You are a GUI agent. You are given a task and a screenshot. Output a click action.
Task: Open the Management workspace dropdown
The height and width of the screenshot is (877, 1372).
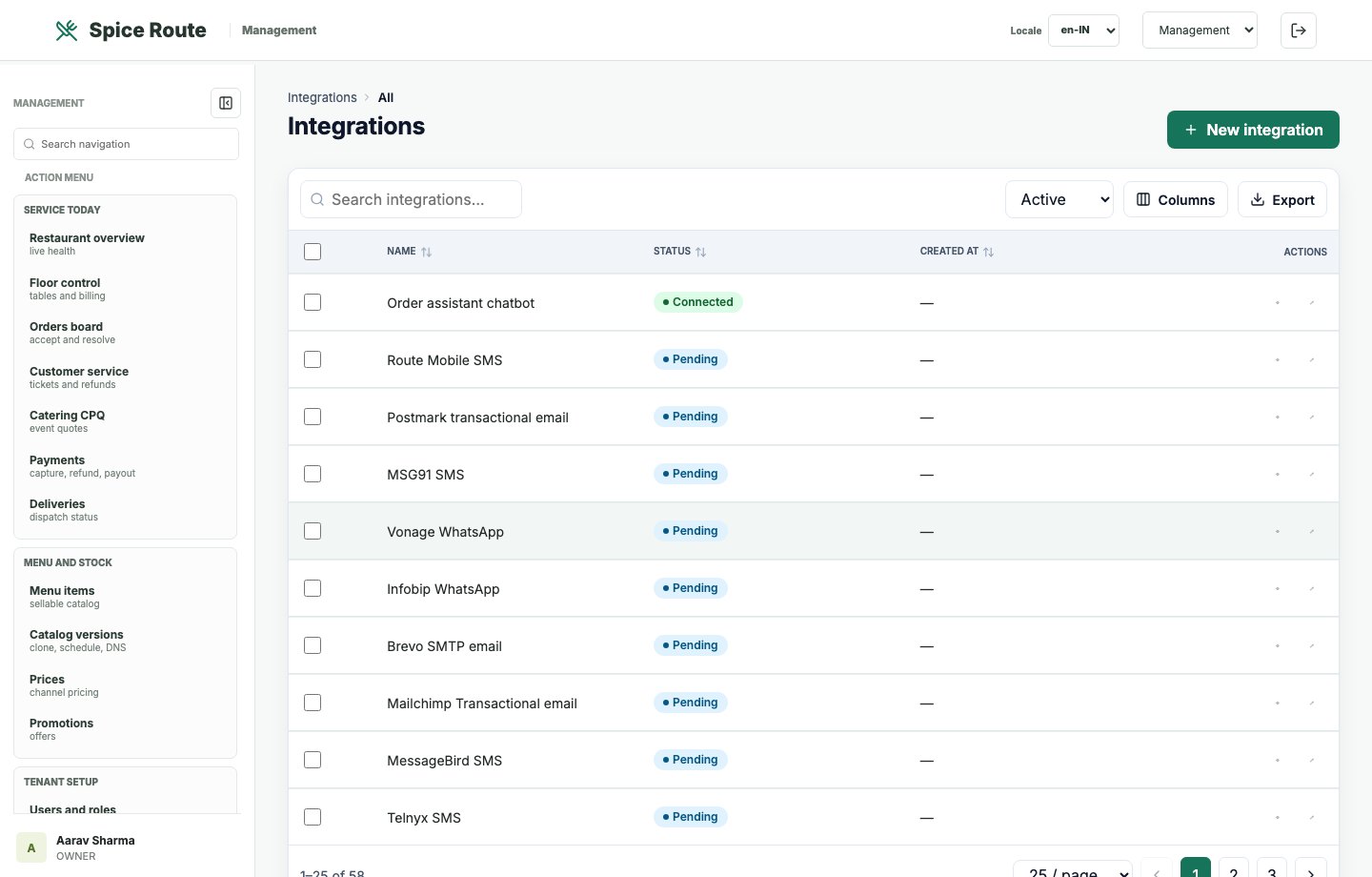tap(1200, 31)
